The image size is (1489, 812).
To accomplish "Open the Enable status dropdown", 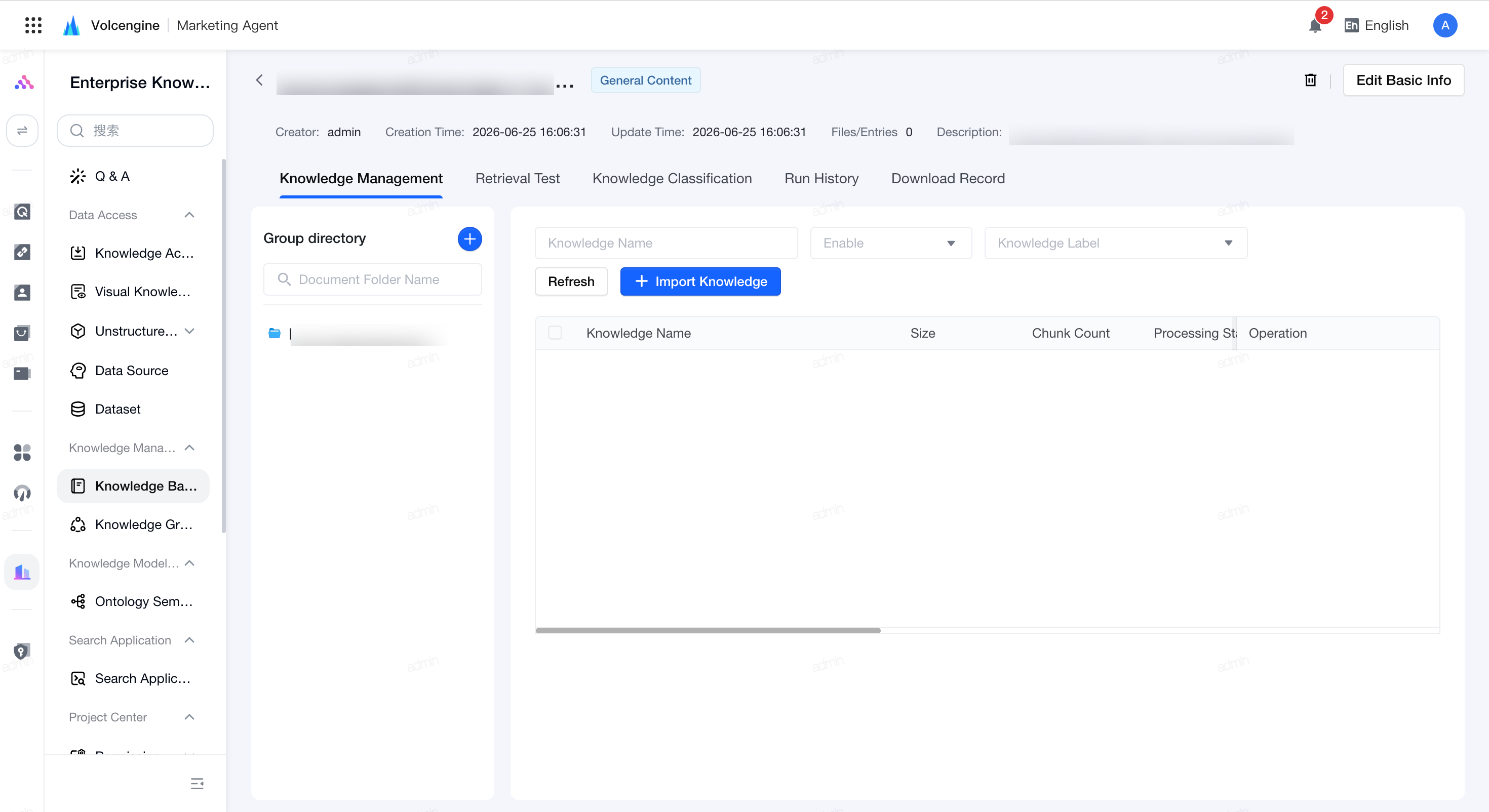I will [x=890, y=242].
